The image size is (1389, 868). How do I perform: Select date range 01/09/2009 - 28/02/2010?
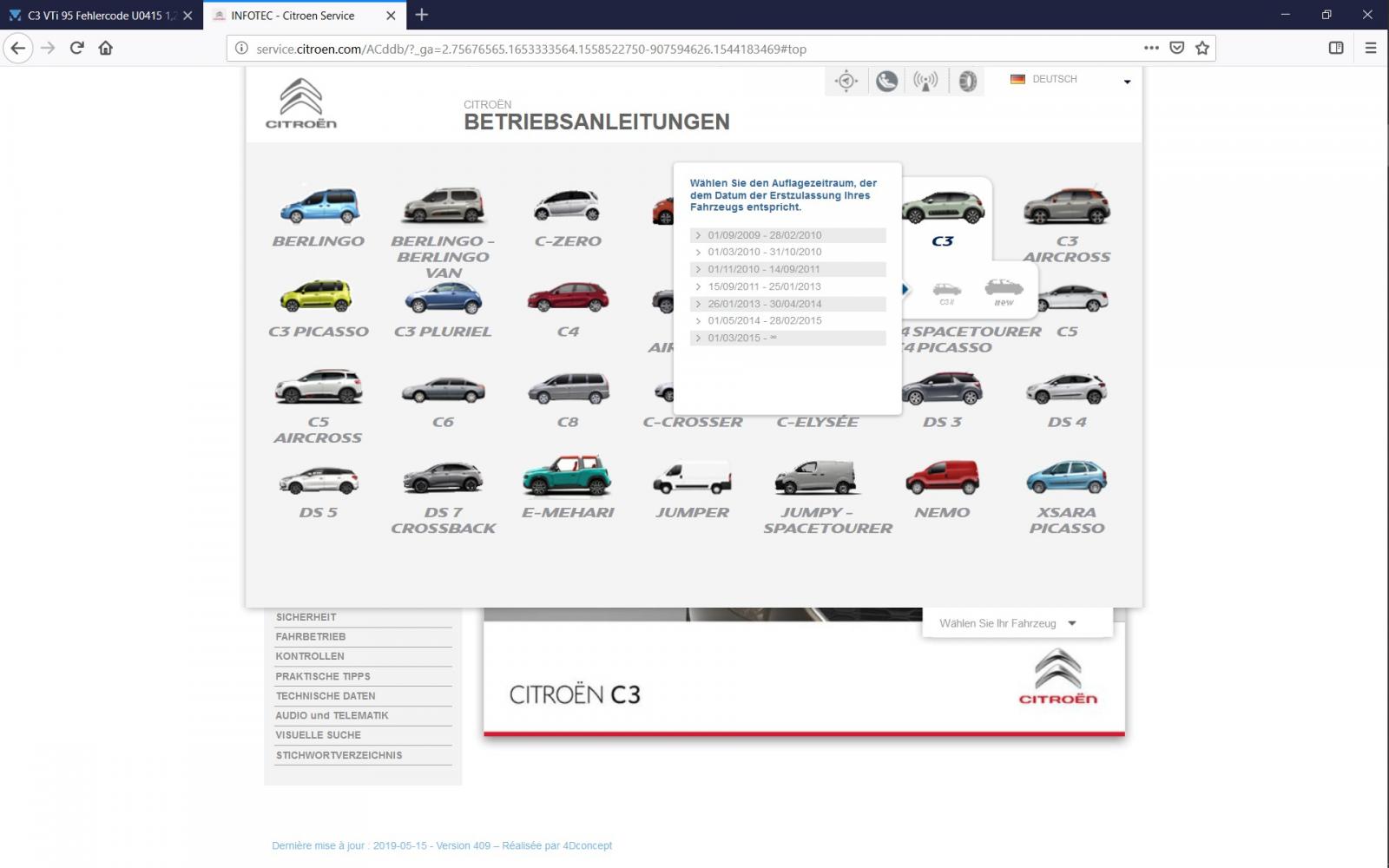(x=788, y=235)
